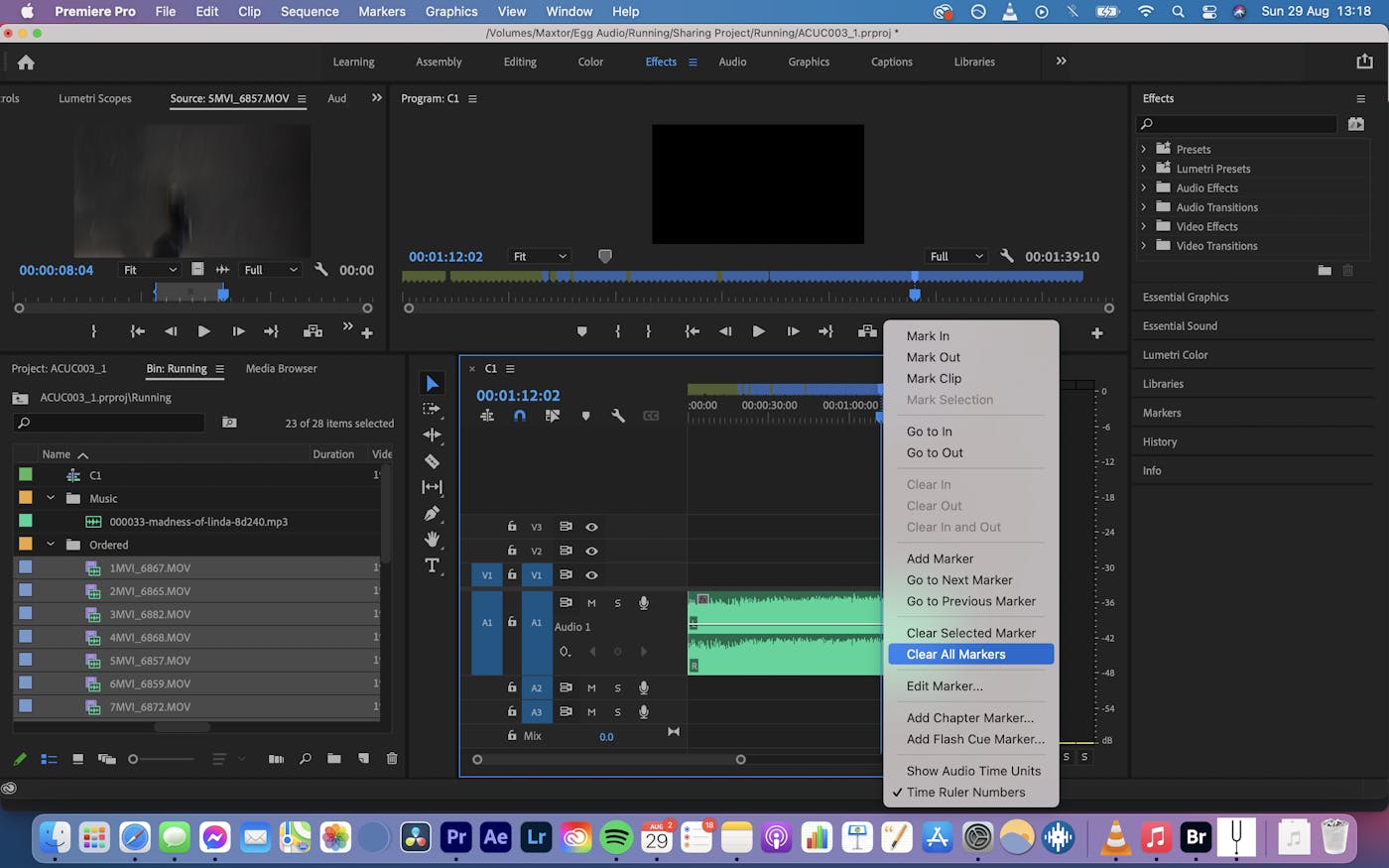Choose Clear All Markers

tap(971, 654)
